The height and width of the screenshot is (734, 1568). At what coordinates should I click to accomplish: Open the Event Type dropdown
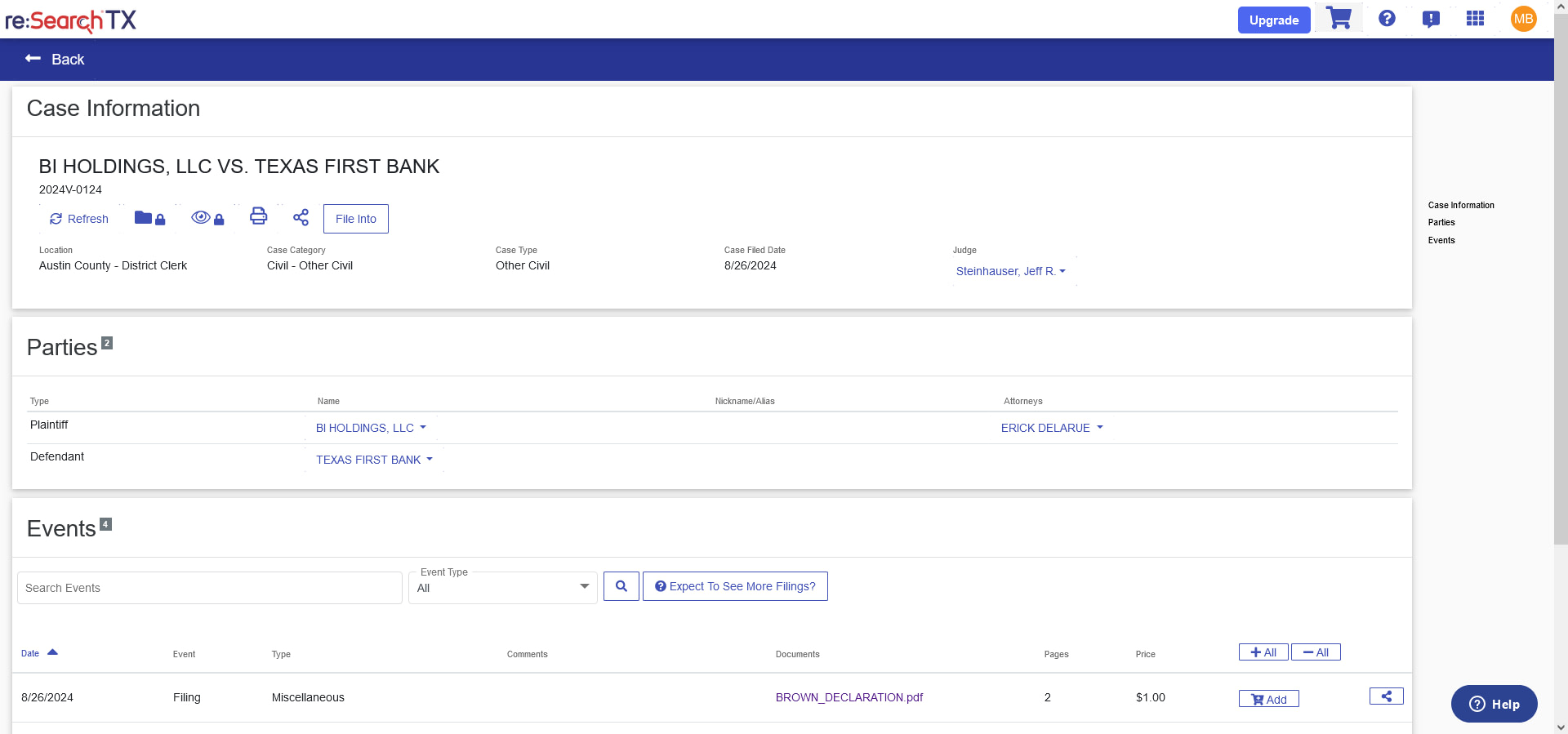click(503, 588)
